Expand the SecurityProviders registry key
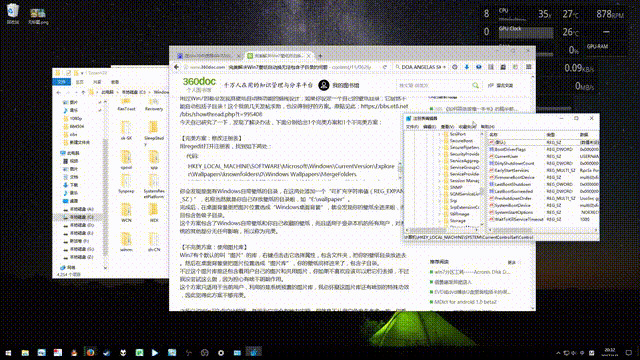 (440, 154)
